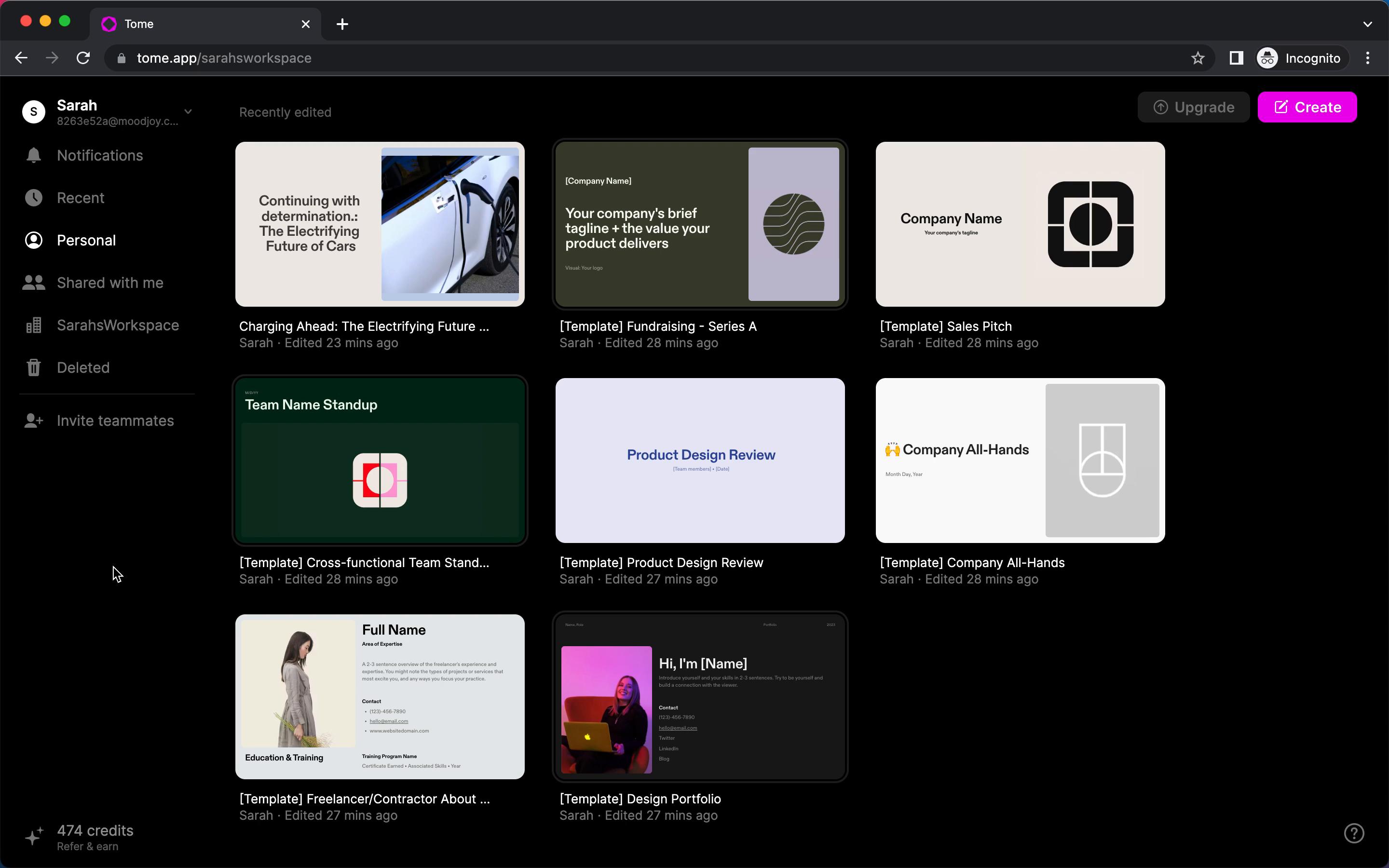This screenshot has width=1389, height=868.
Task: Click the Create button
Action: 1307,107
